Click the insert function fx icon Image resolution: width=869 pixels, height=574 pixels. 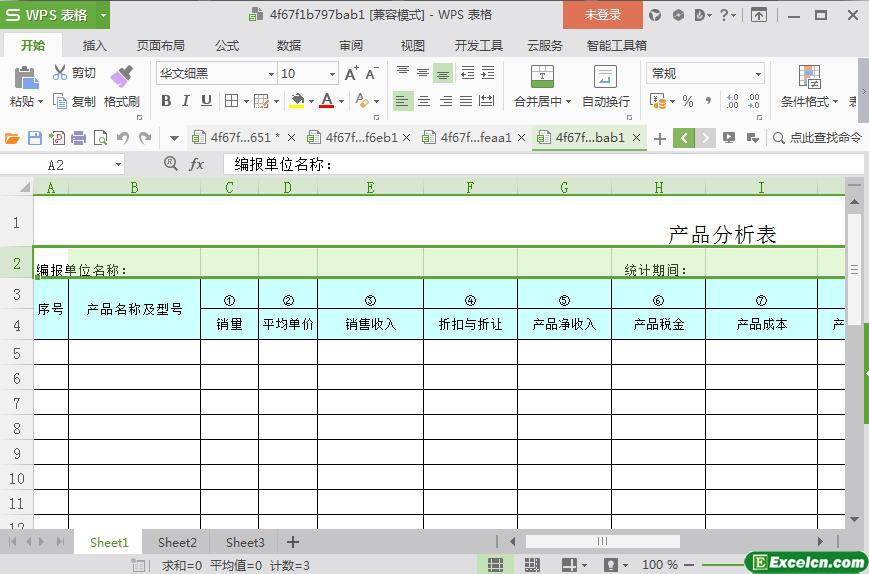click(x=197, y=164)
